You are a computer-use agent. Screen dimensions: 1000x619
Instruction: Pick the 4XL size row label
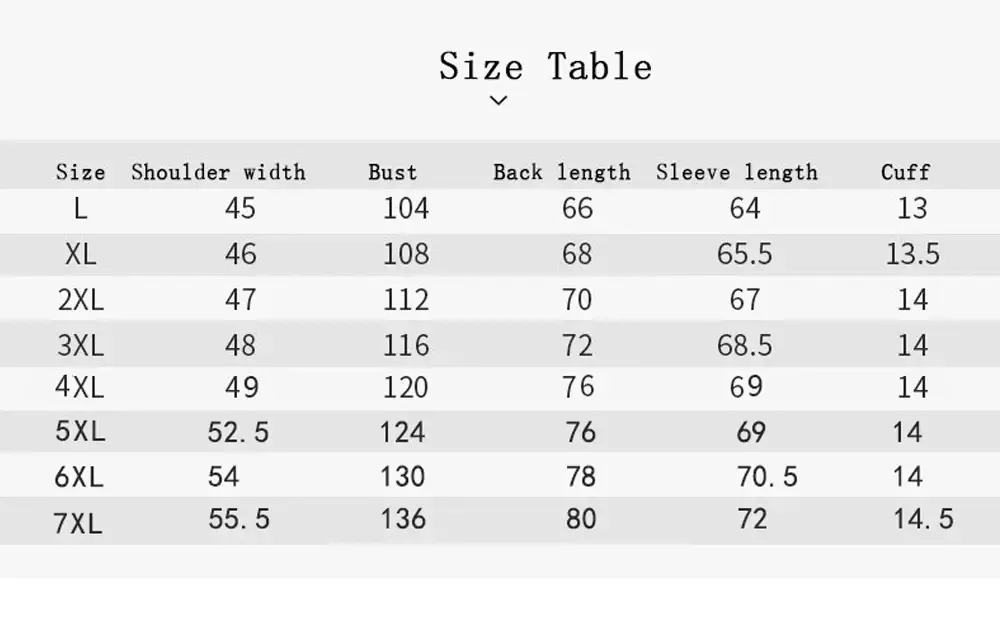coord(80,387)
